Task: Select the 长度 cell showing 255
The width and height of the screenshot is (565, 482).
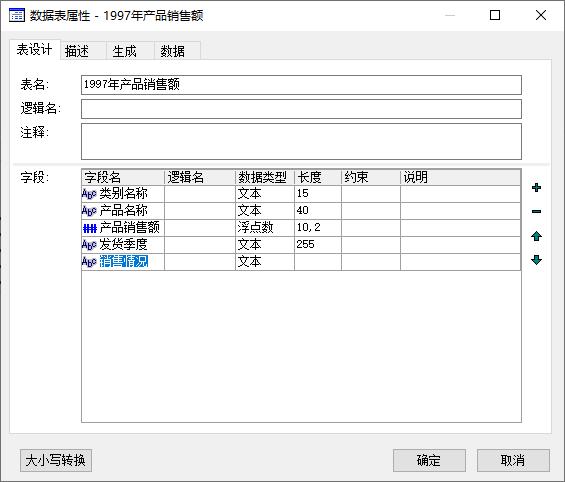Action: pos(318,245)
